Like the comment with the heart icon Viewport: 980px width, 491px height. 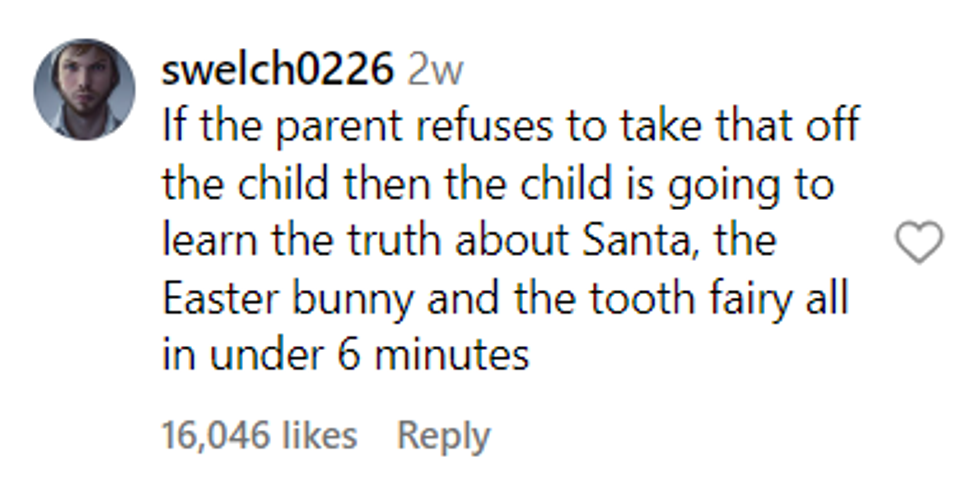pyautogui.click(x=917, y=243)
